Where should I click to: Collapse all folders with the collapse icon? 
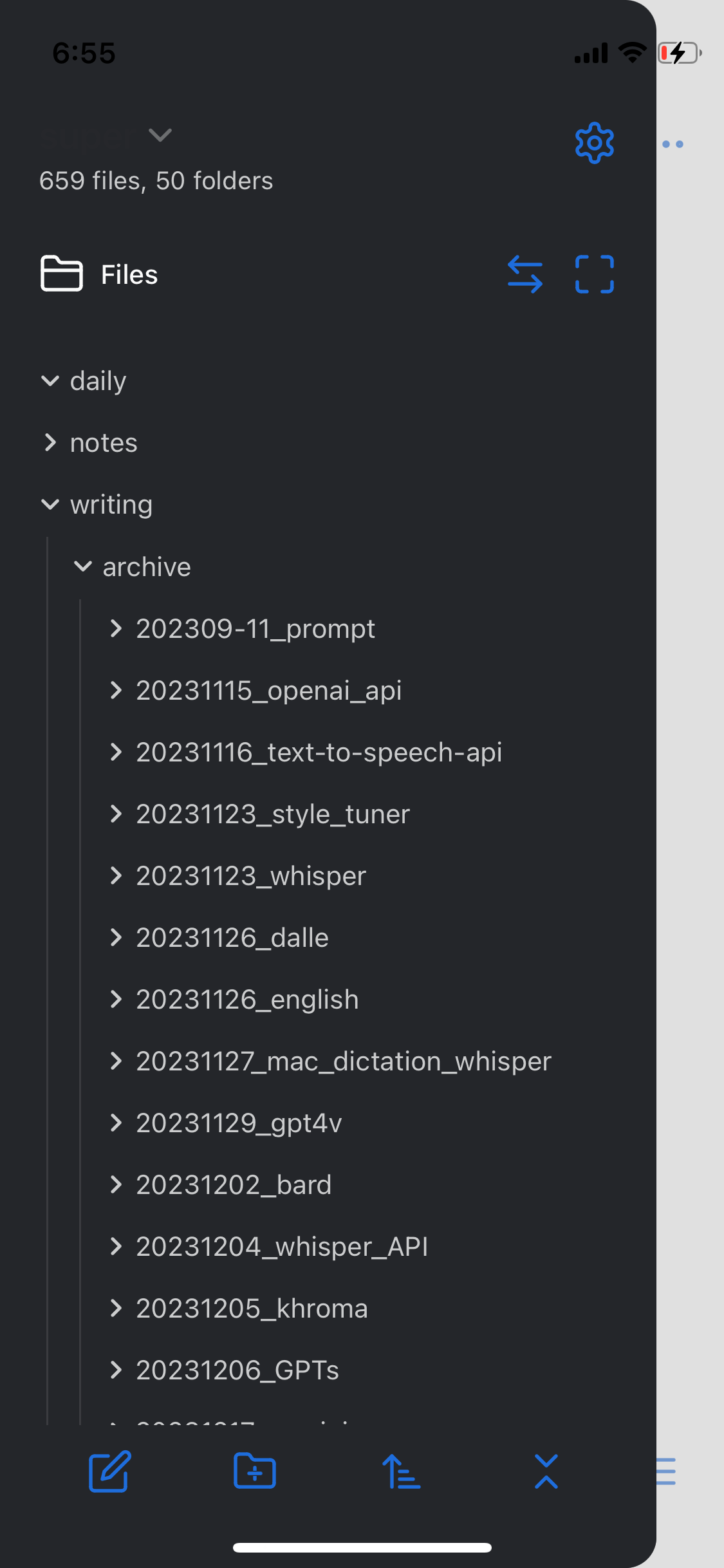[546, 1471]
